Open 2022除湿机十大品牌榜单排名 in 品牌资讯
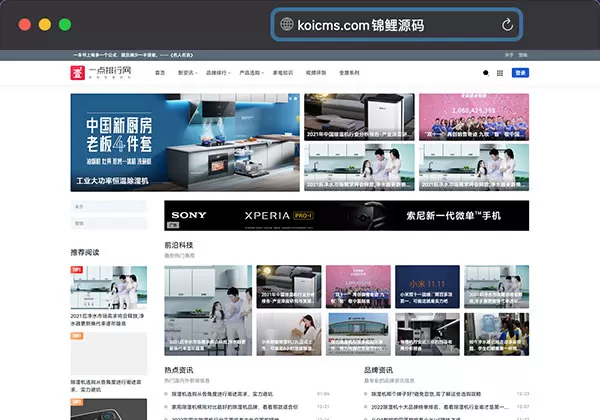 coord(440,407)
